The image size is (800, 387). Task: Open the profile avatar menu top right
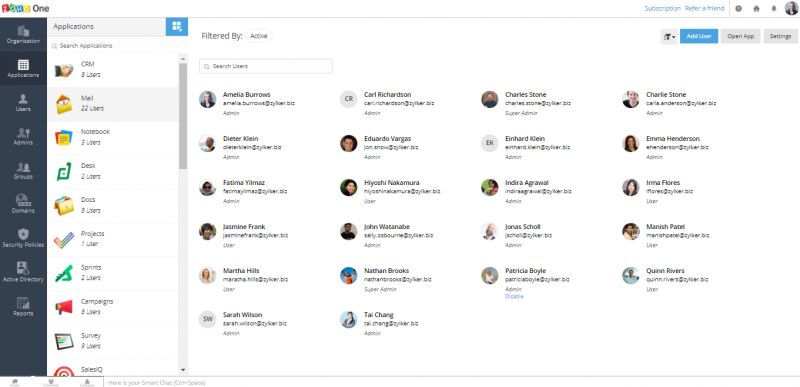[x=791, y=9]
